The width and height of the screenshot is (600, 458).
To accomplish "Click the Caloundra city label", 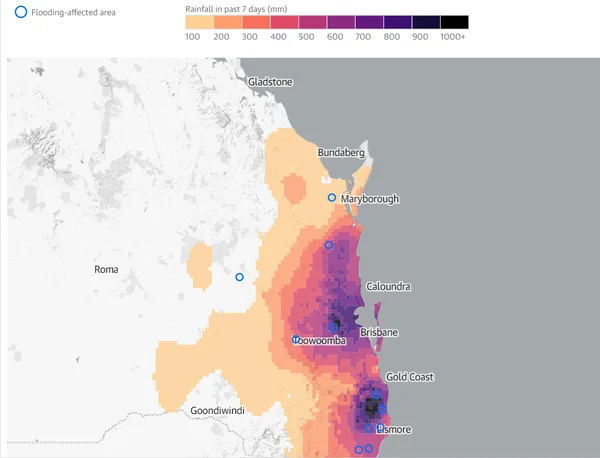I will point(388,287).
